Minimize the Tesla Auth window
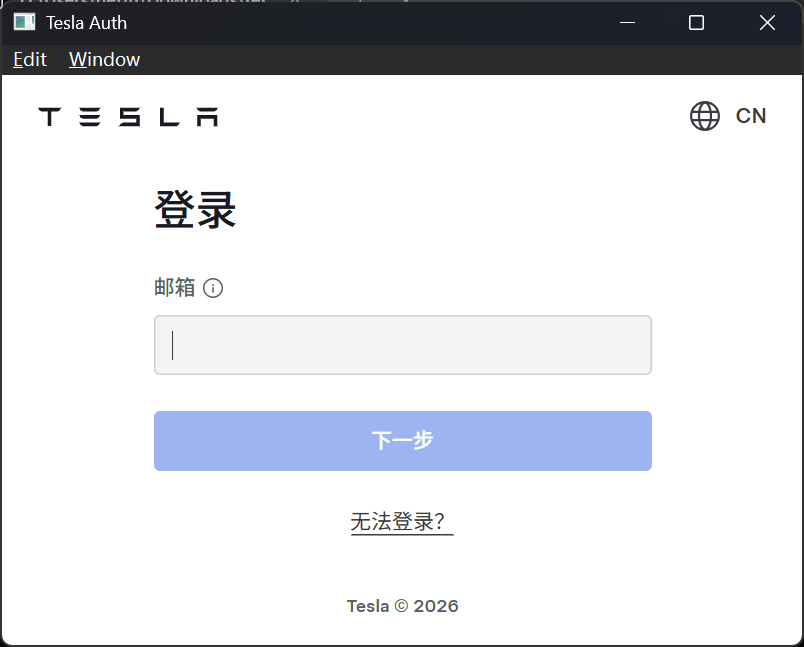 [x=627, y=23]
